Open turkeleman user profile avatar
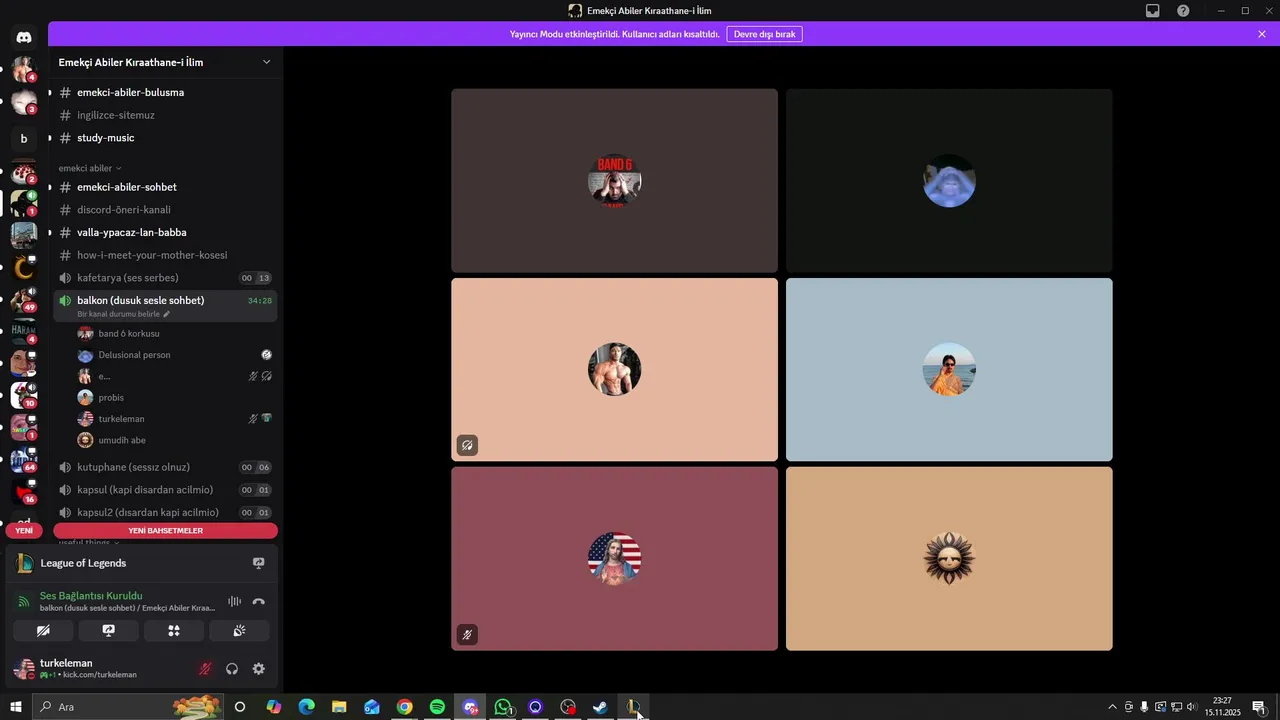The height and width of the screenshot is (720, 1280). click(23, 669)
